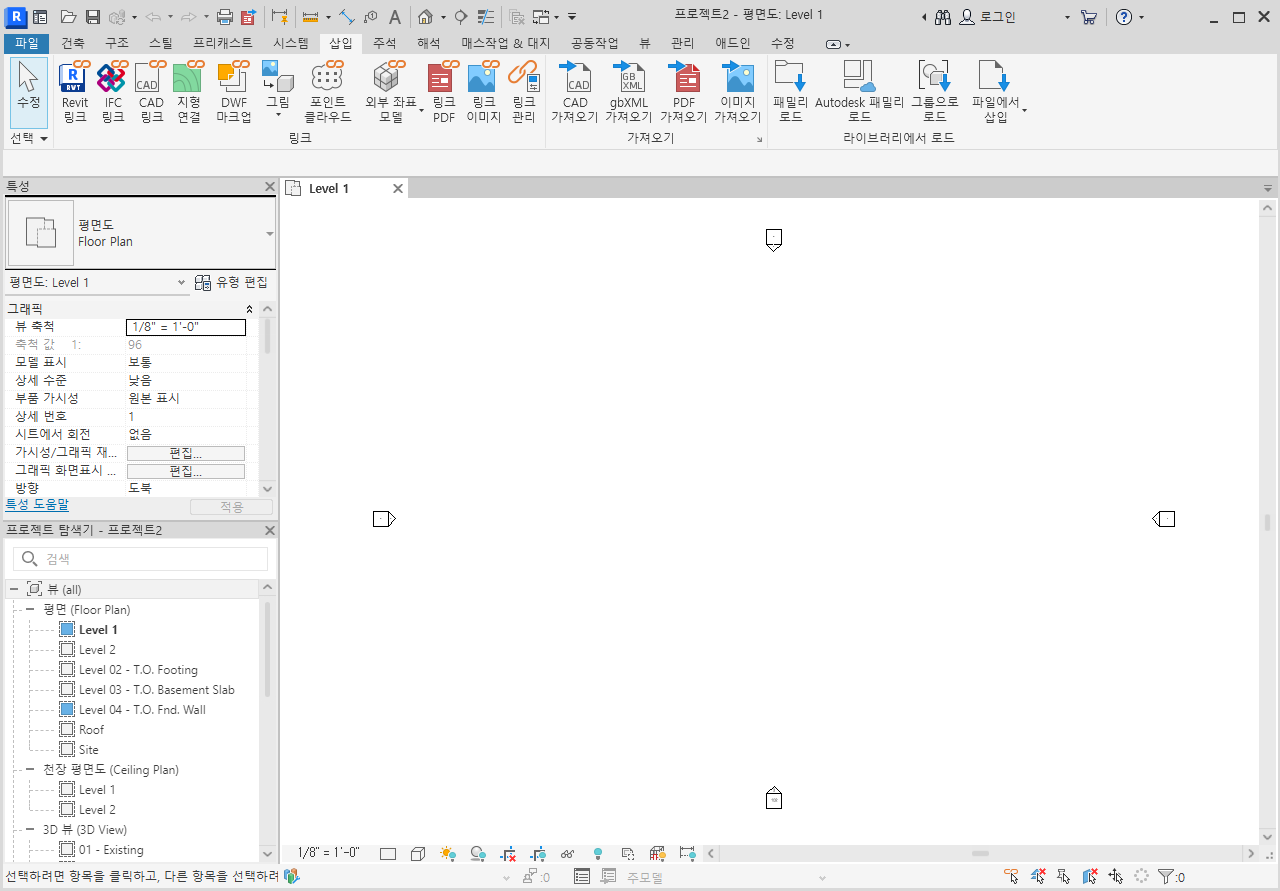Select the 링크 PDF tool
The image size is (1280, 891).
point(444,92)
